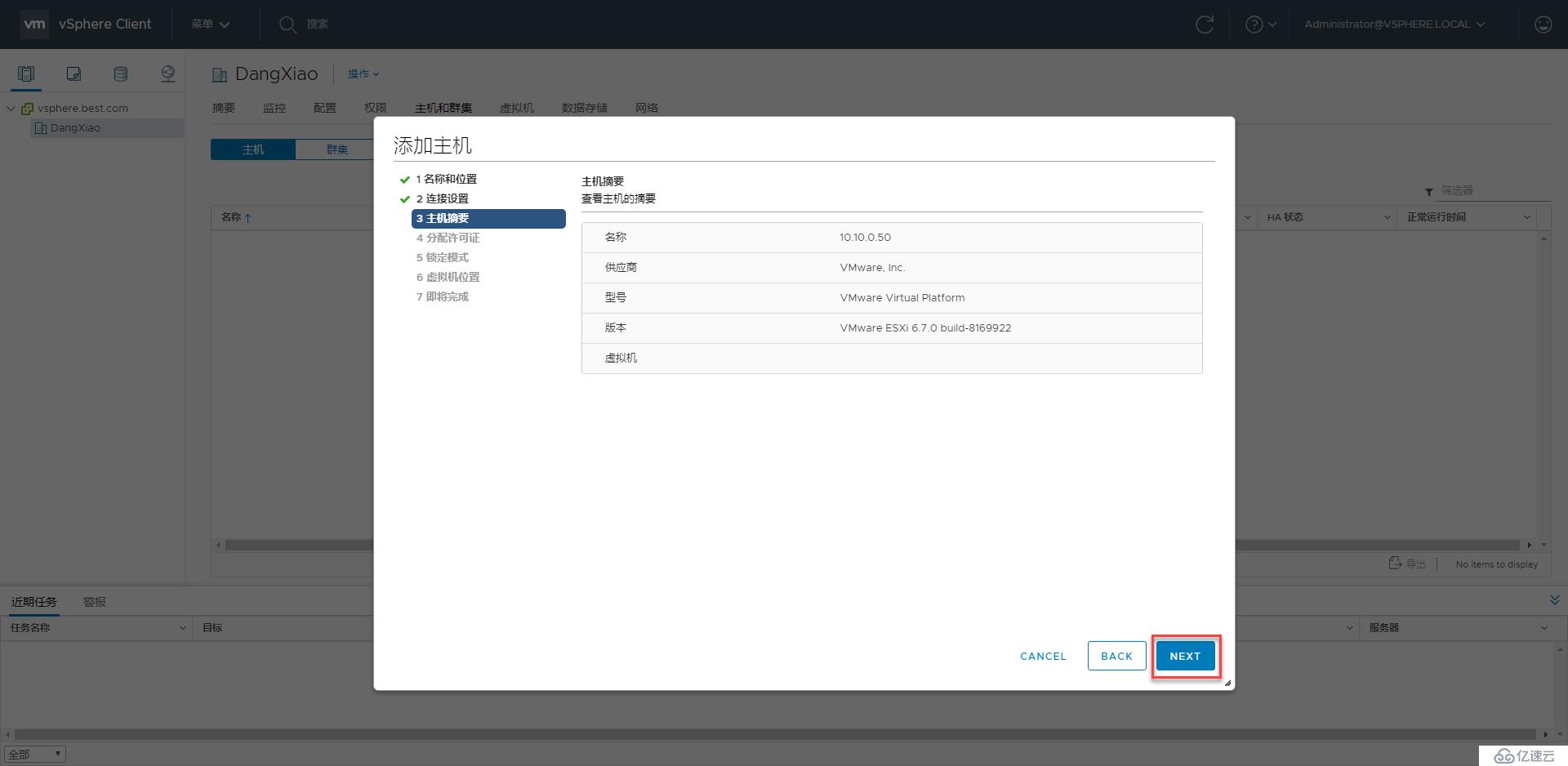Click the search field in the header
Screen dimensions: 1568x766
point(318,24)
